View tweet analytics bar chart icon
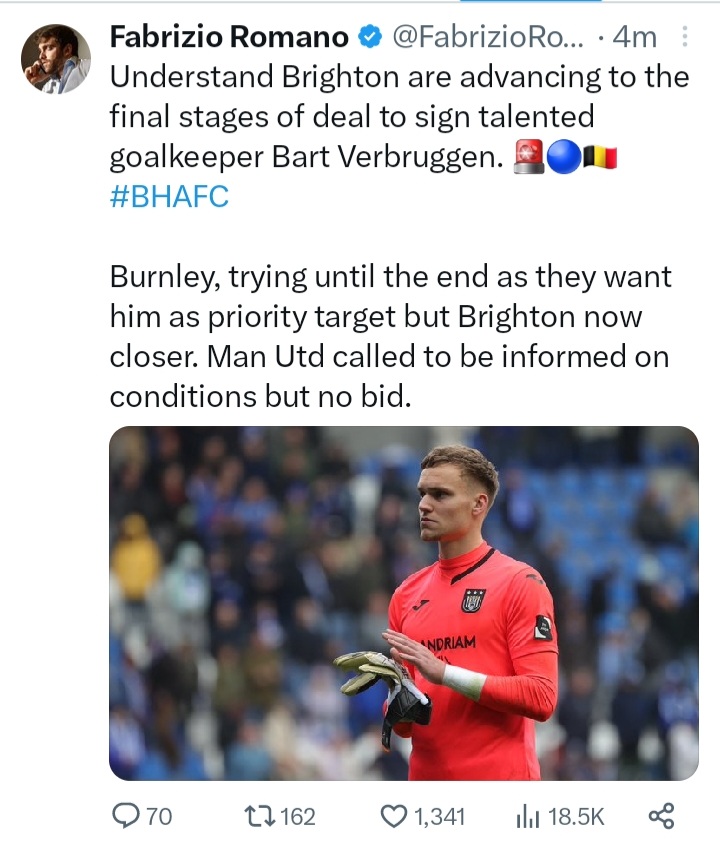 (x=528, y=816)
